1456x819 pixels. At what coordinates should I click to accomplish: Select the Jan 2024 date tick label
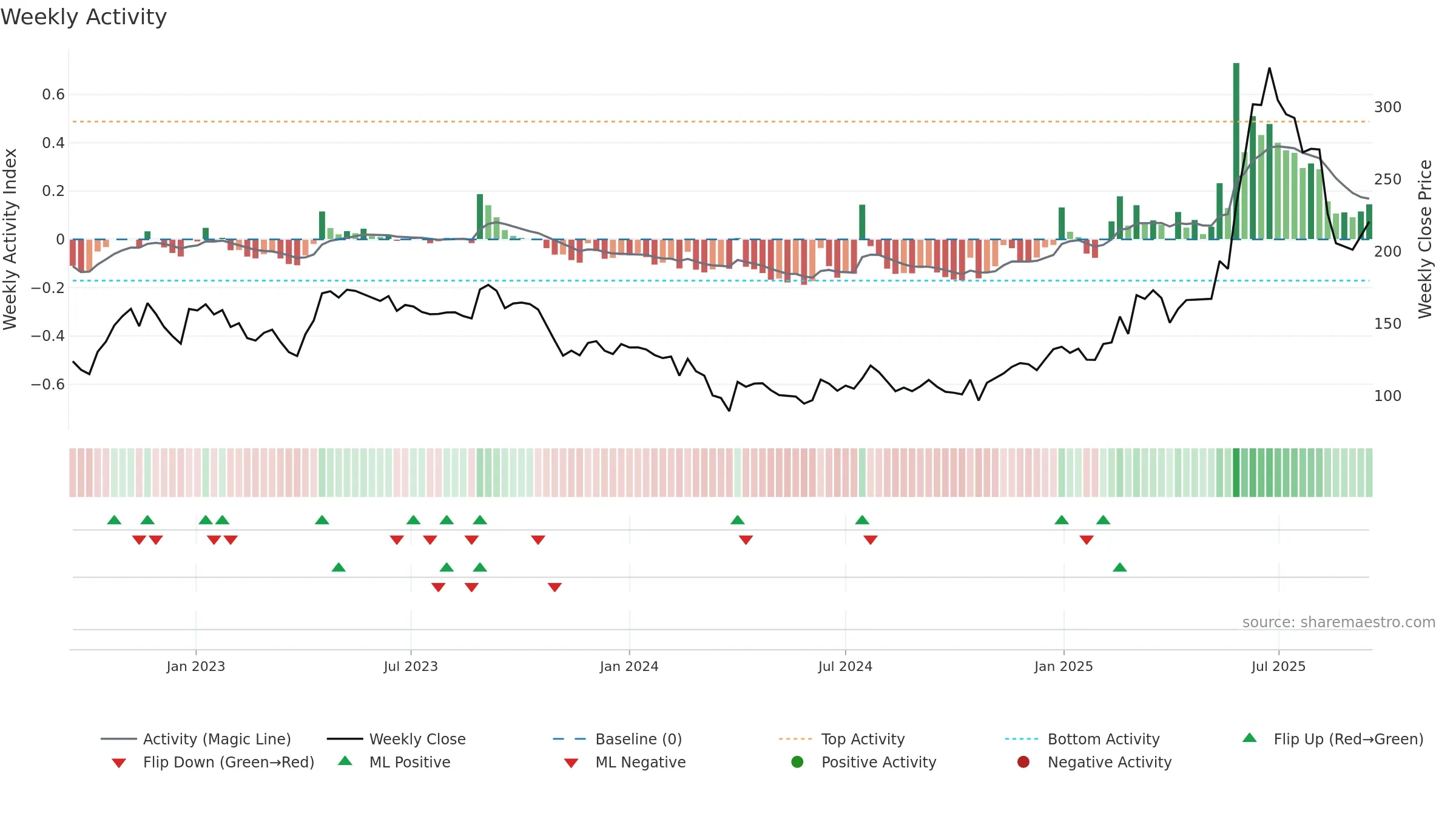(629, 666)
